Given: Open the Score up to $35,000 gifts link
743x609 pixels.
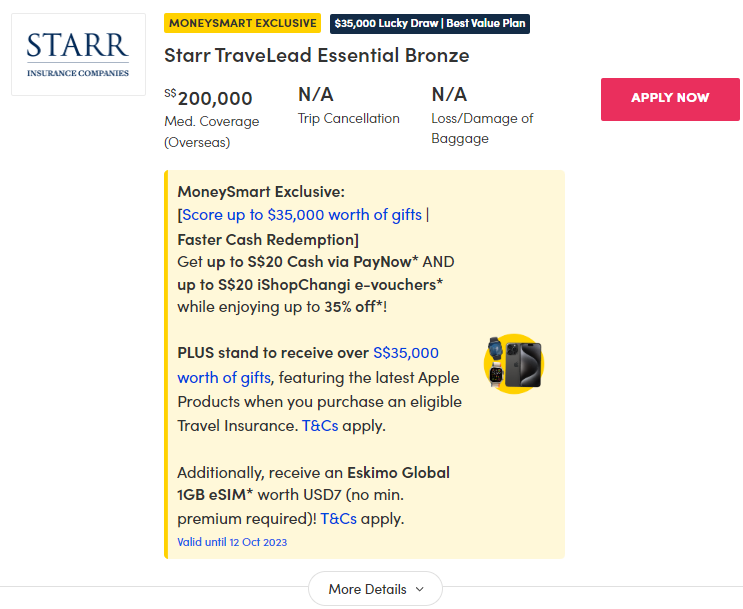Looking at the screenshot, I should pos(302,215).
